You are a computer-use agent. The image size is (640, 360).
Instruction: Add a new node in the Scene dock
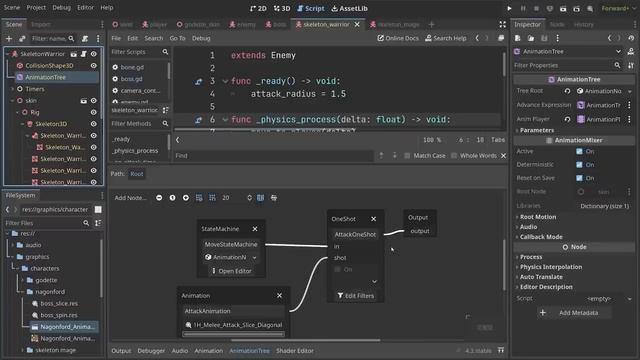(9, 38)
